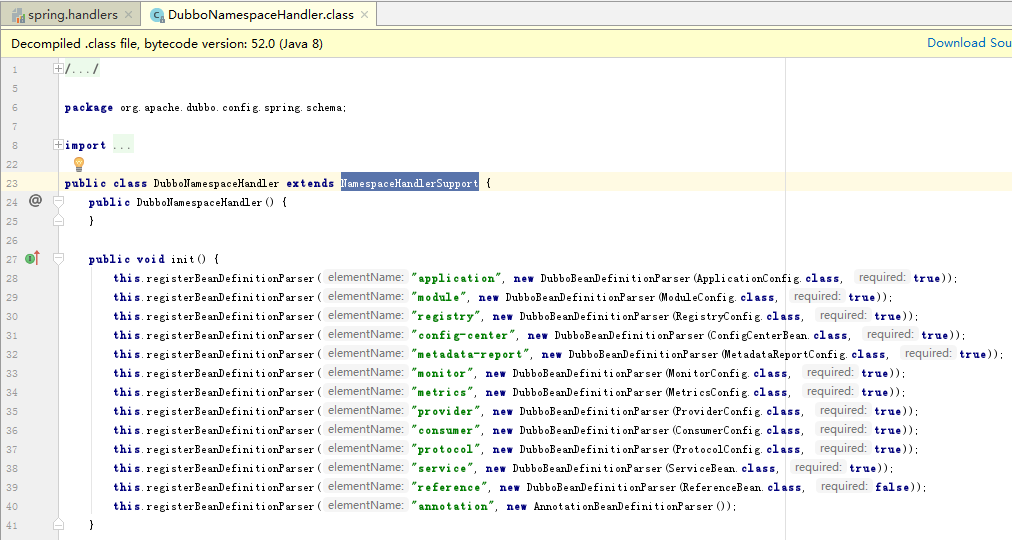Expand the collapsed import block
The height and width of the screenshot is (540, 1012).
tap(58, 145)
